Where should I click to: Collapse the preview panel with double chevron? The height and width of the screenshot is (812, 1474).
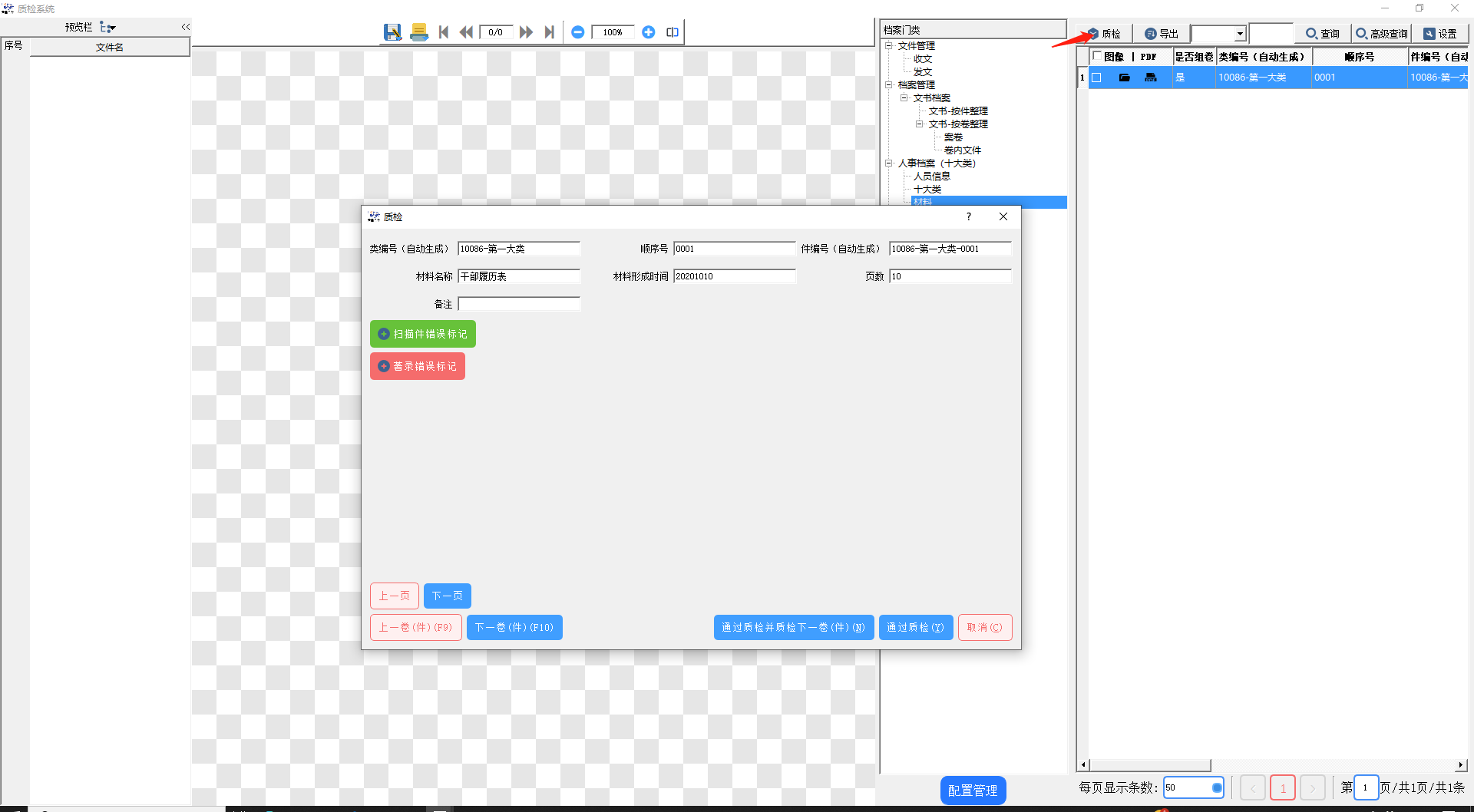pos(185,27)
